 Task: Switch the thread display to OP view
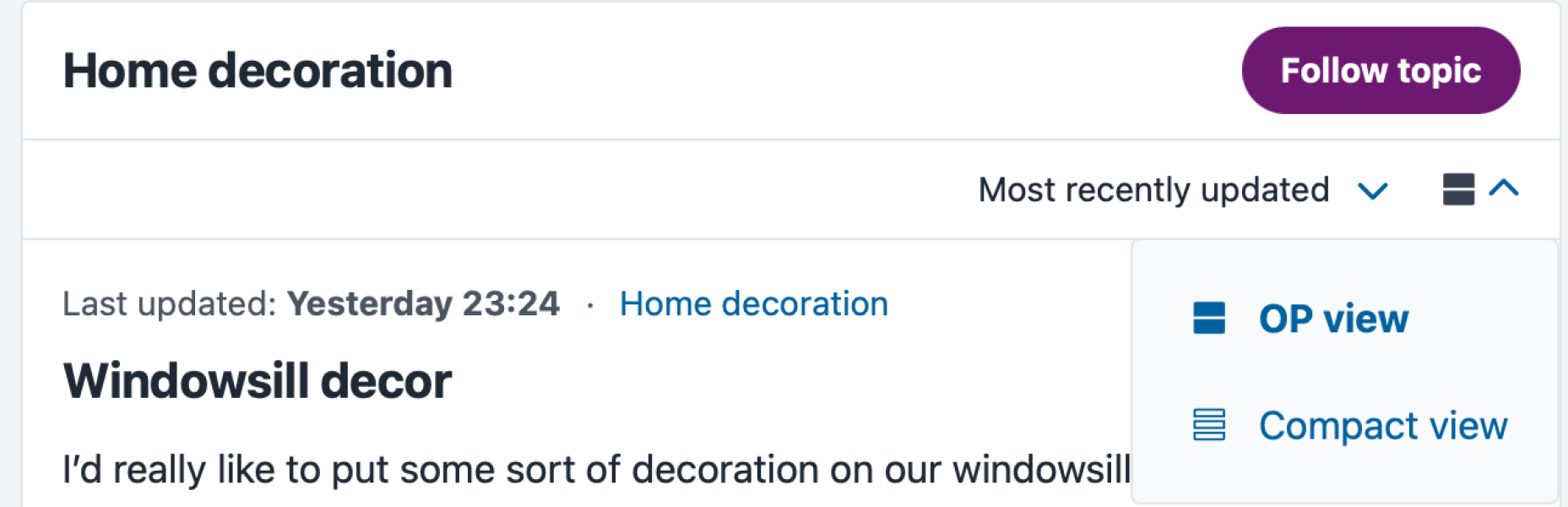pyautogui.click(x=1334, y=318)
